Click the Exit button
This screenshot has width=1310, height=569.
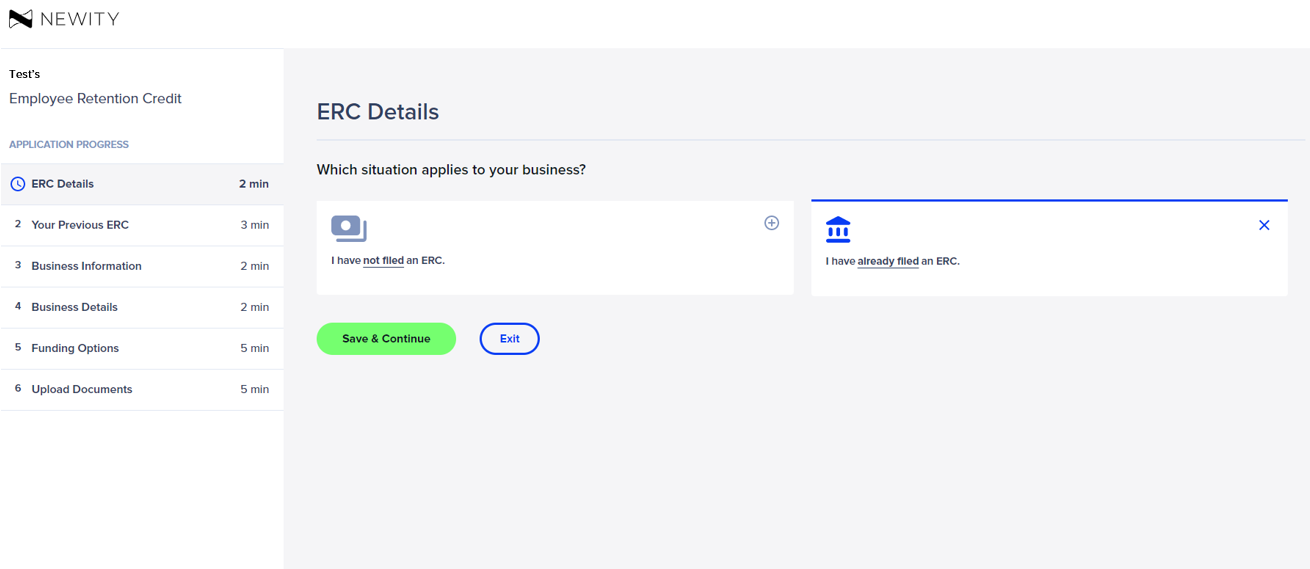(x=509, y=339)
